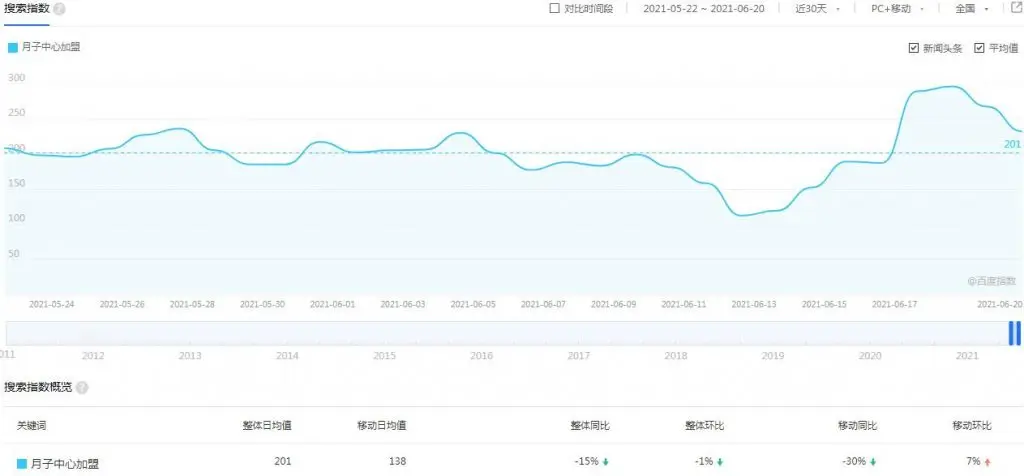Click the 移动环比 column header
The width and height of the screenshot is (1024, 476).
[x=972, y=426]
